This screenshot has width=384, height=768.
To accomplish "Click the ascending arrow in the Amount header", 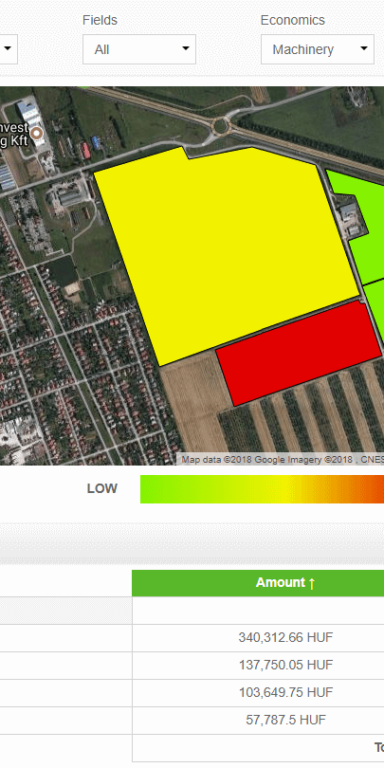I will pyautogui.click(x=312, y=583).
